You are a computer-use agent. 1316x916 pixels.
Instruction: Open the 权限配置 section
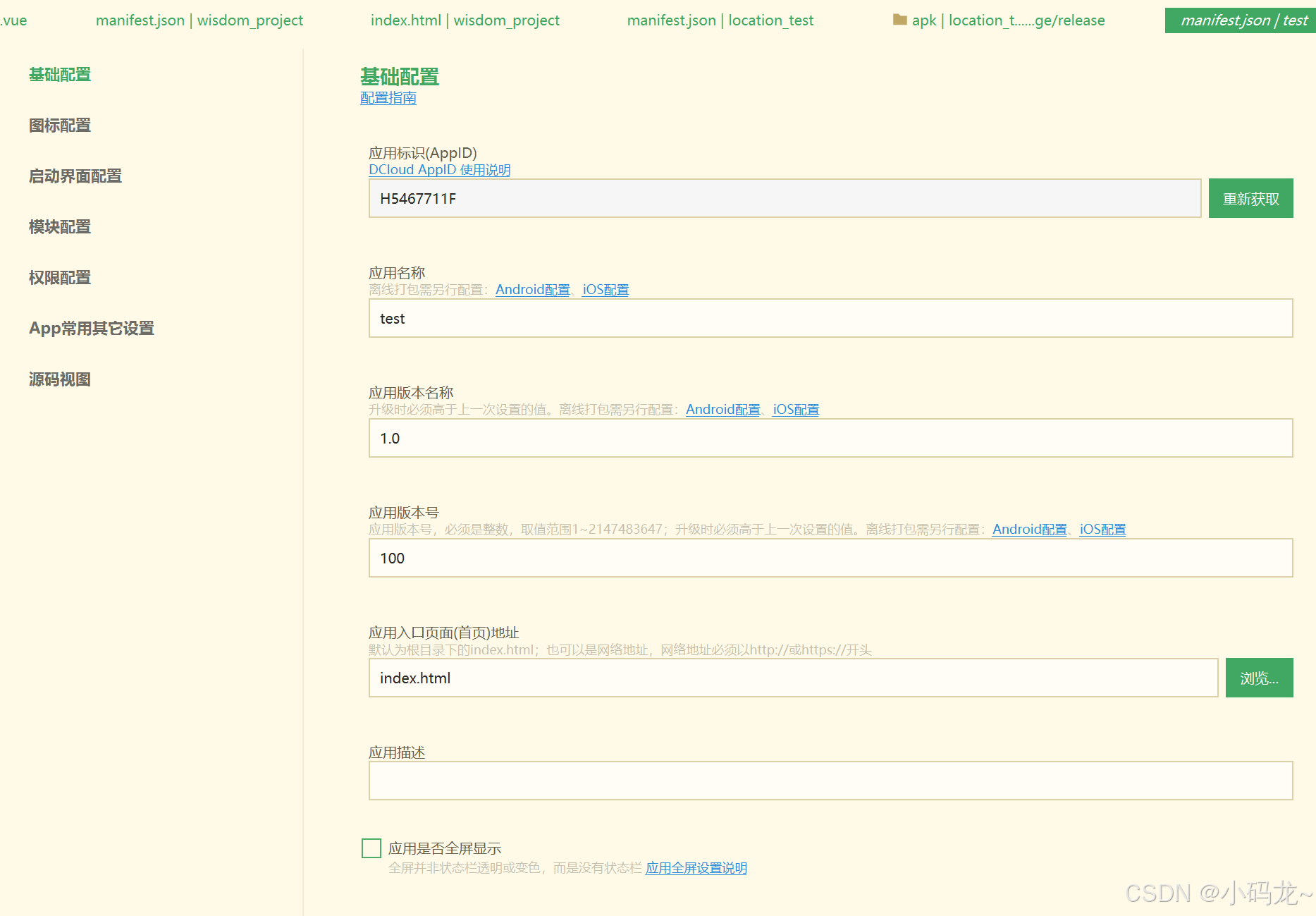pyautogui.click(x=59, y=277)
